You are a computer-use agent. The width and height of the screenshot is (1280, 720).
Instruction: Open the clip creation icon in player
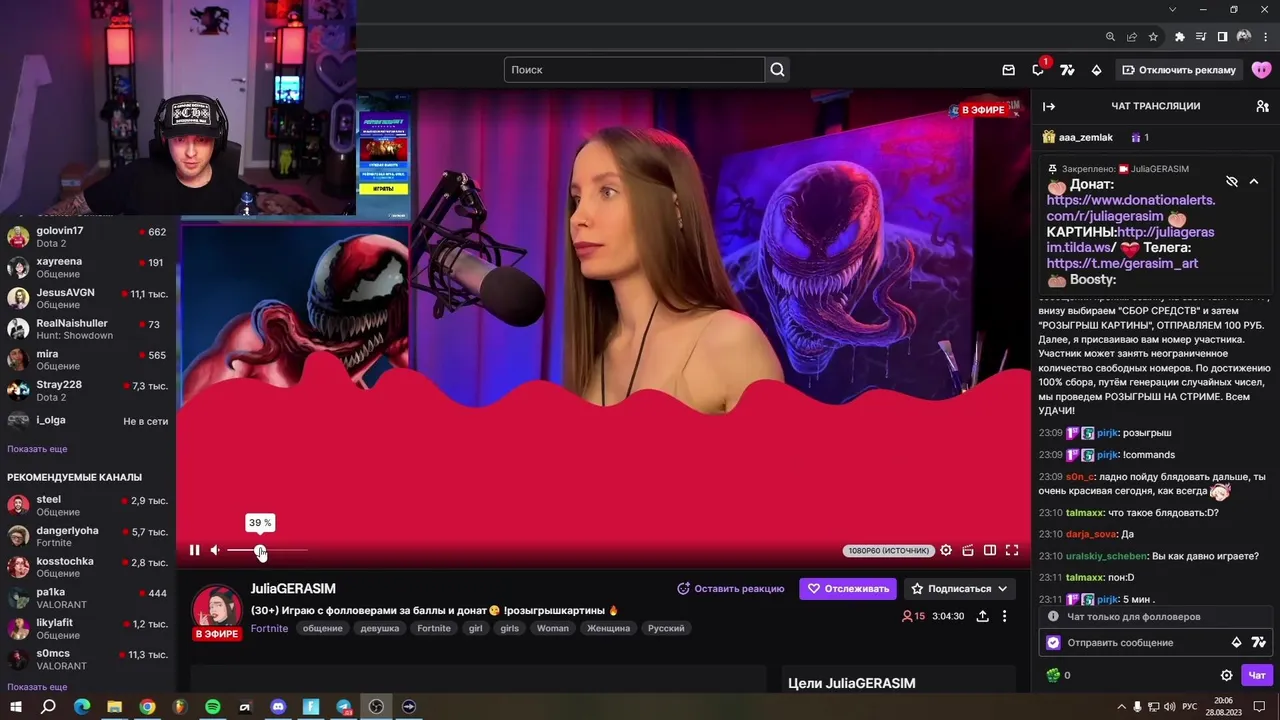968,550
